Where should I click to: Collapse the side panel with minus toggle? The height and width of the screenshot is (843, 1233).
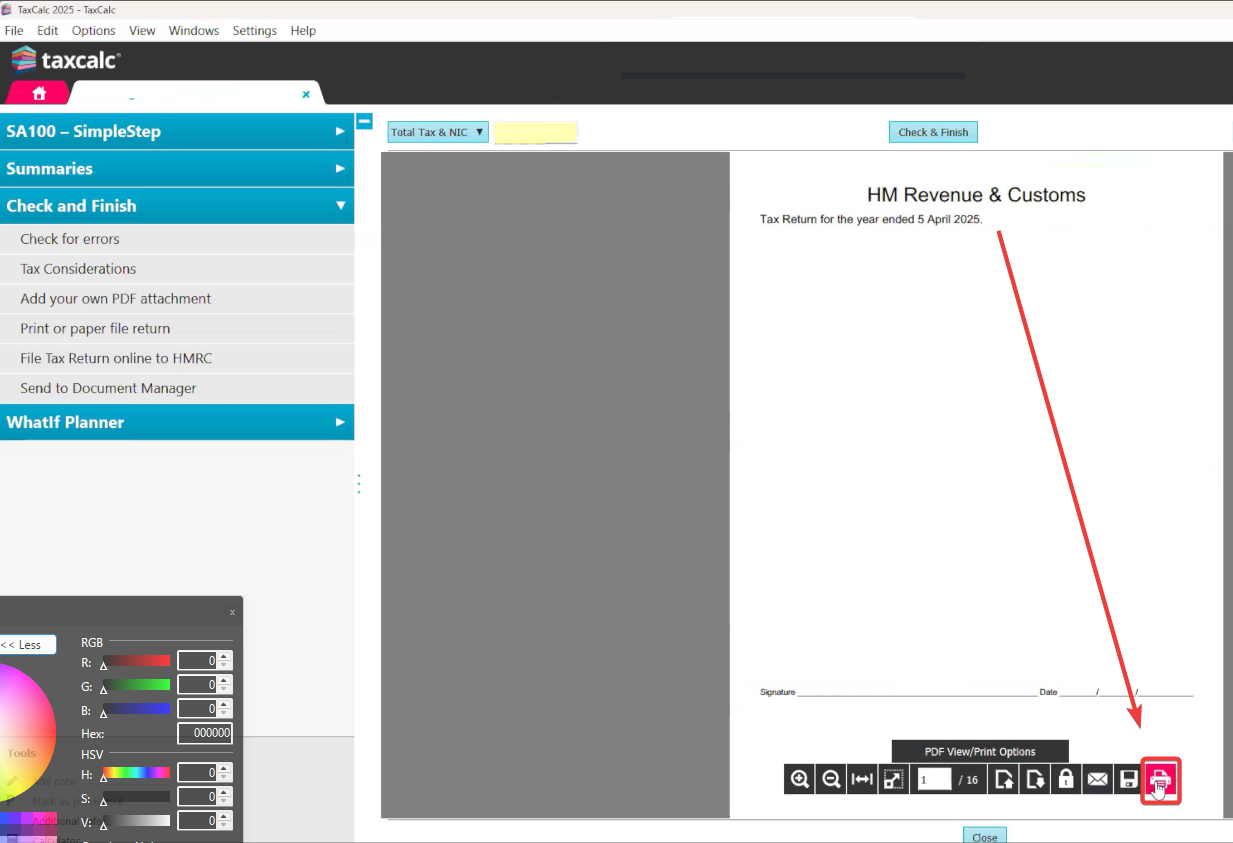click(365, 121)
